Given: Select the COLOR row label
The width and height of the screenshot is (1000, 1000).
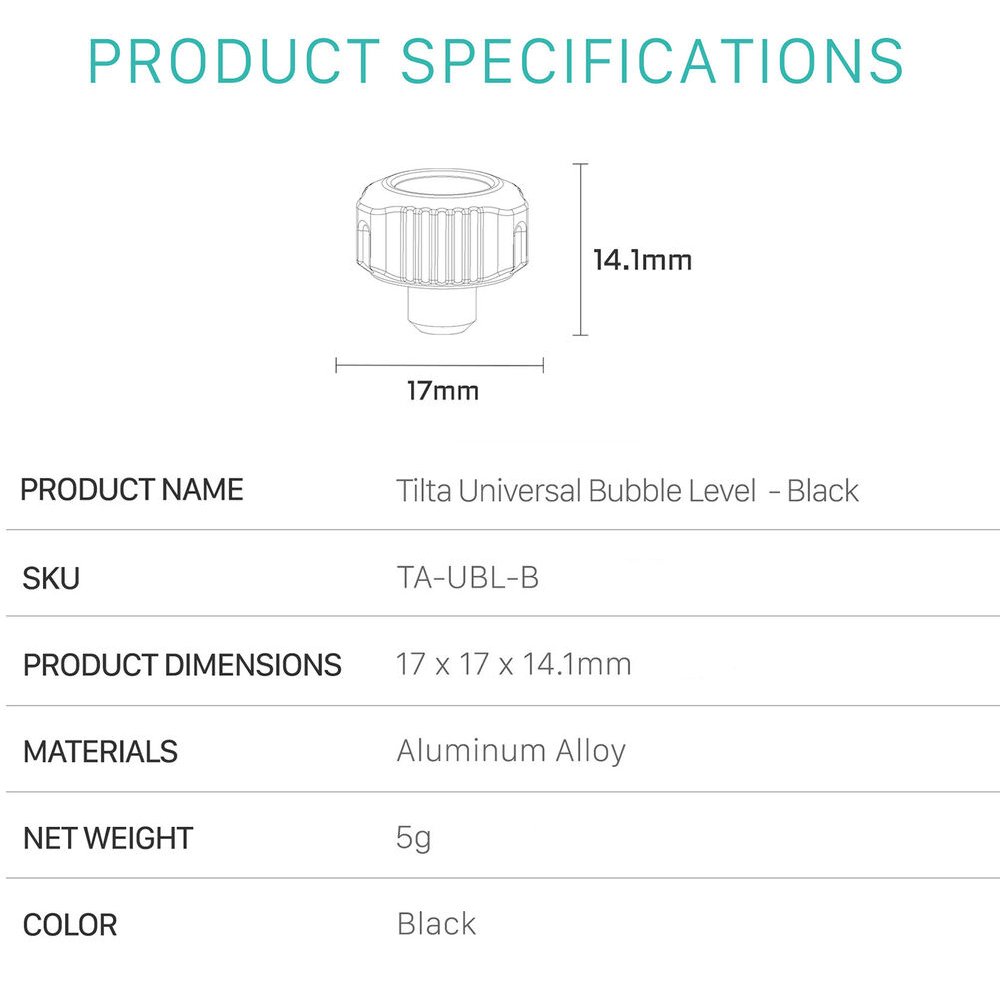Looking at the screenshot, I should pos(70,925).
